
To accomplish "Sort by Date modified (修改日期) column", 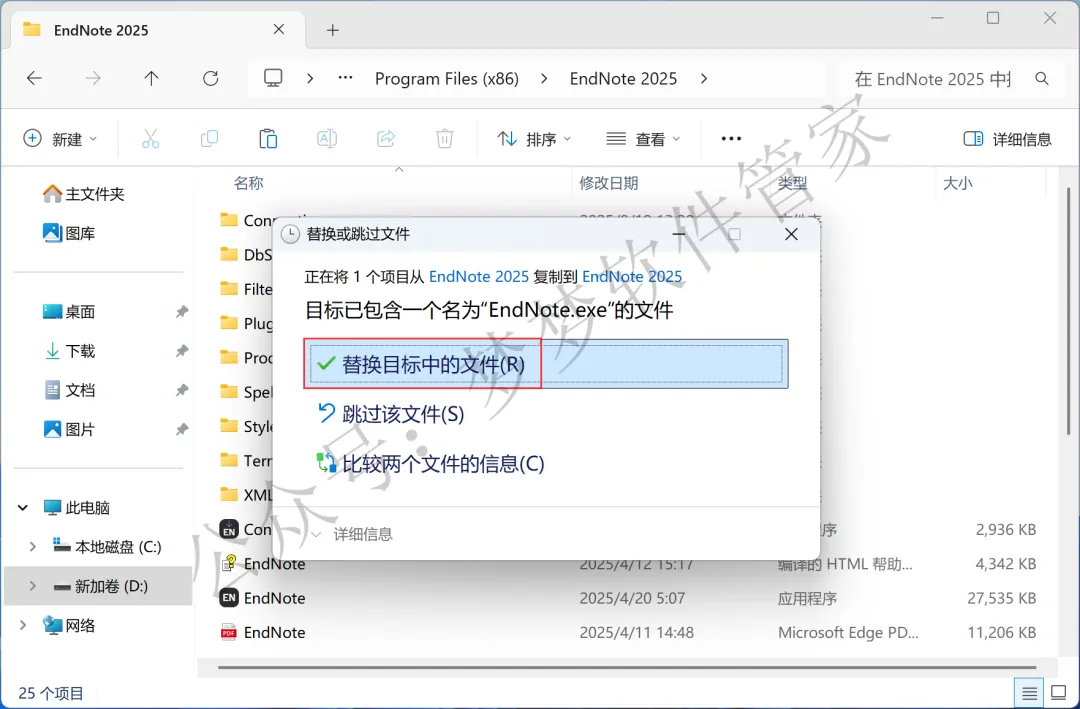I will 609,183.
